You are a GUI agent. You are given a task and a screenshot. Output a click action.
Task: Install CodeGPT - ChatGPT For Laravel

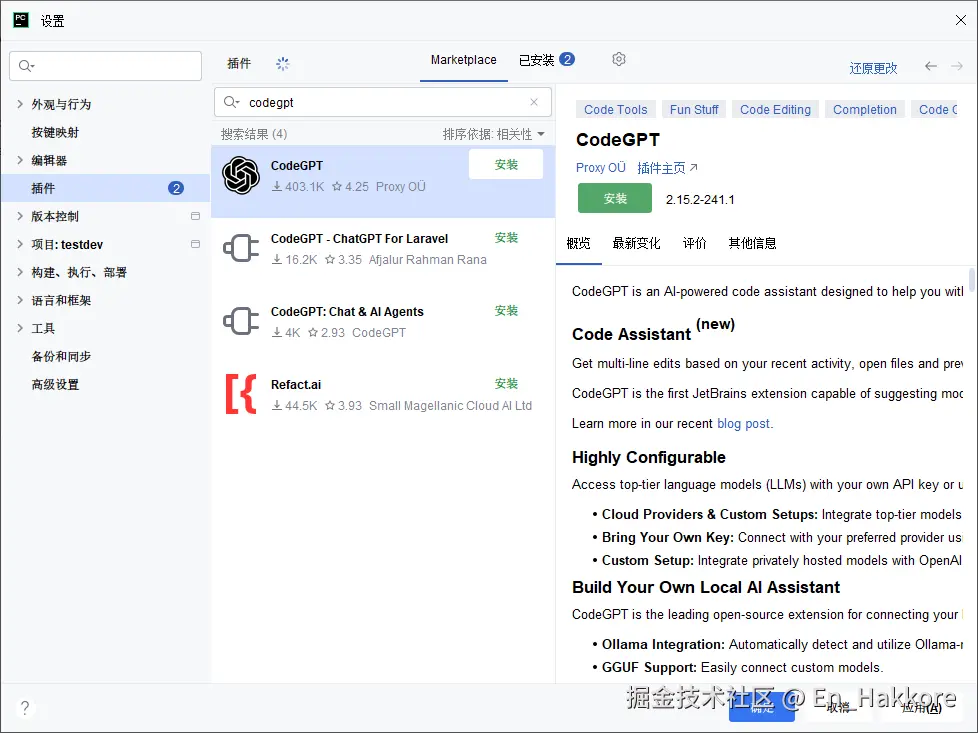click(x=506, y=238)
